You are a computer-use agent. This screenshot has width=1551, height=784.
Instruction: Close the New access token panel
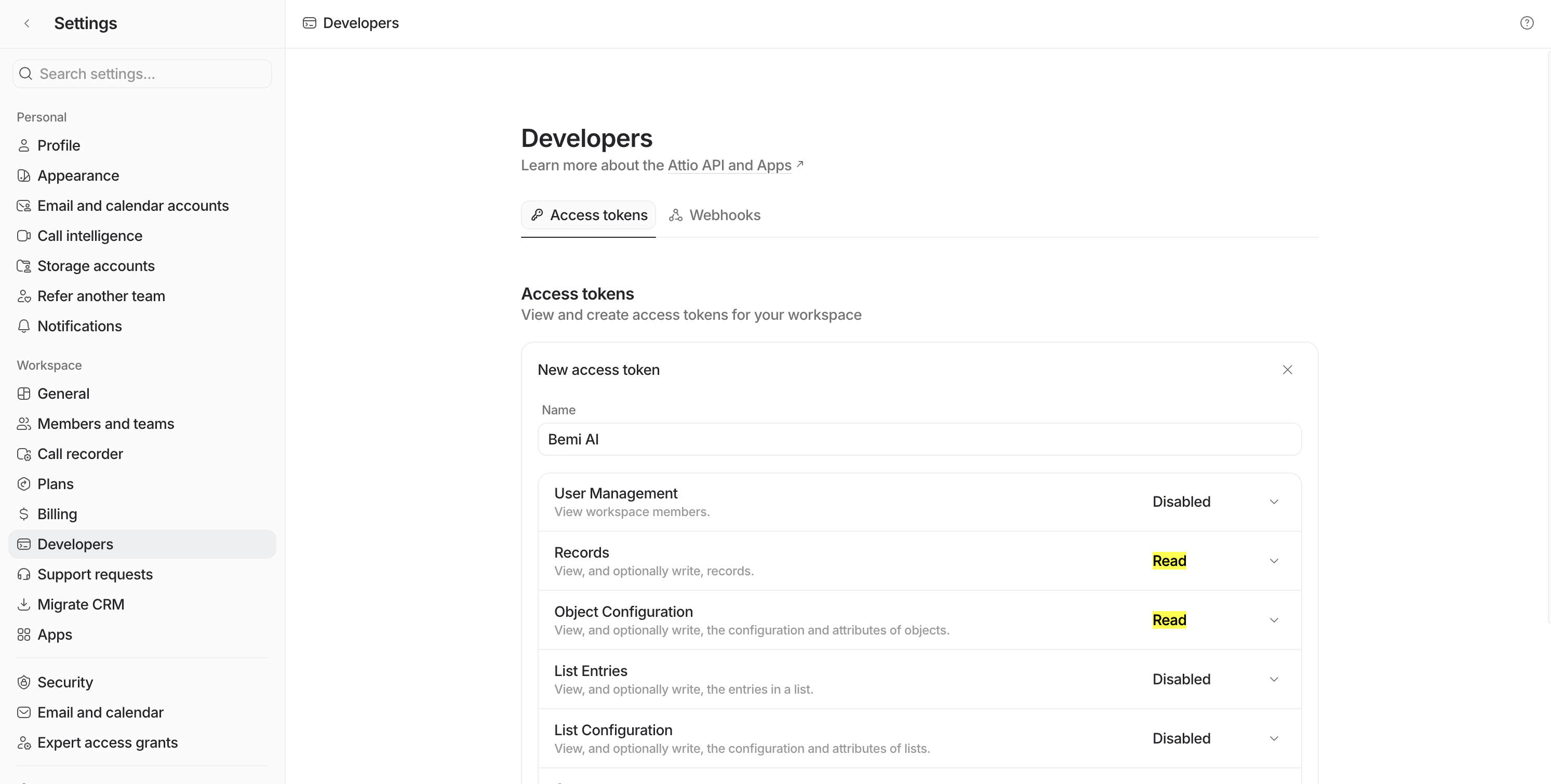coord(1287,370)
